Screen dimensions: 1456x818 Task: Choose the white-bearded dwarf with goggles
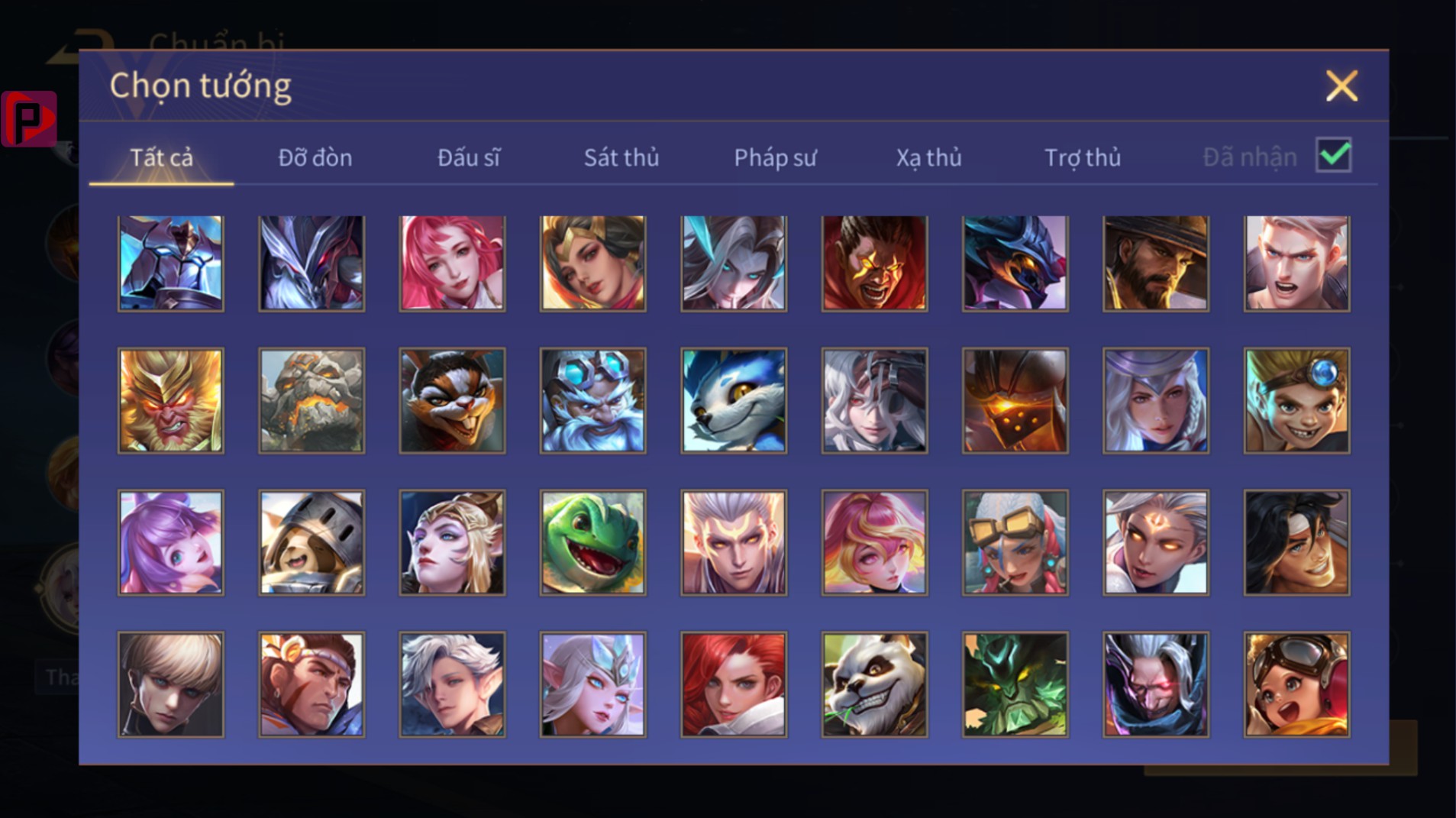[x=592, y=401]
